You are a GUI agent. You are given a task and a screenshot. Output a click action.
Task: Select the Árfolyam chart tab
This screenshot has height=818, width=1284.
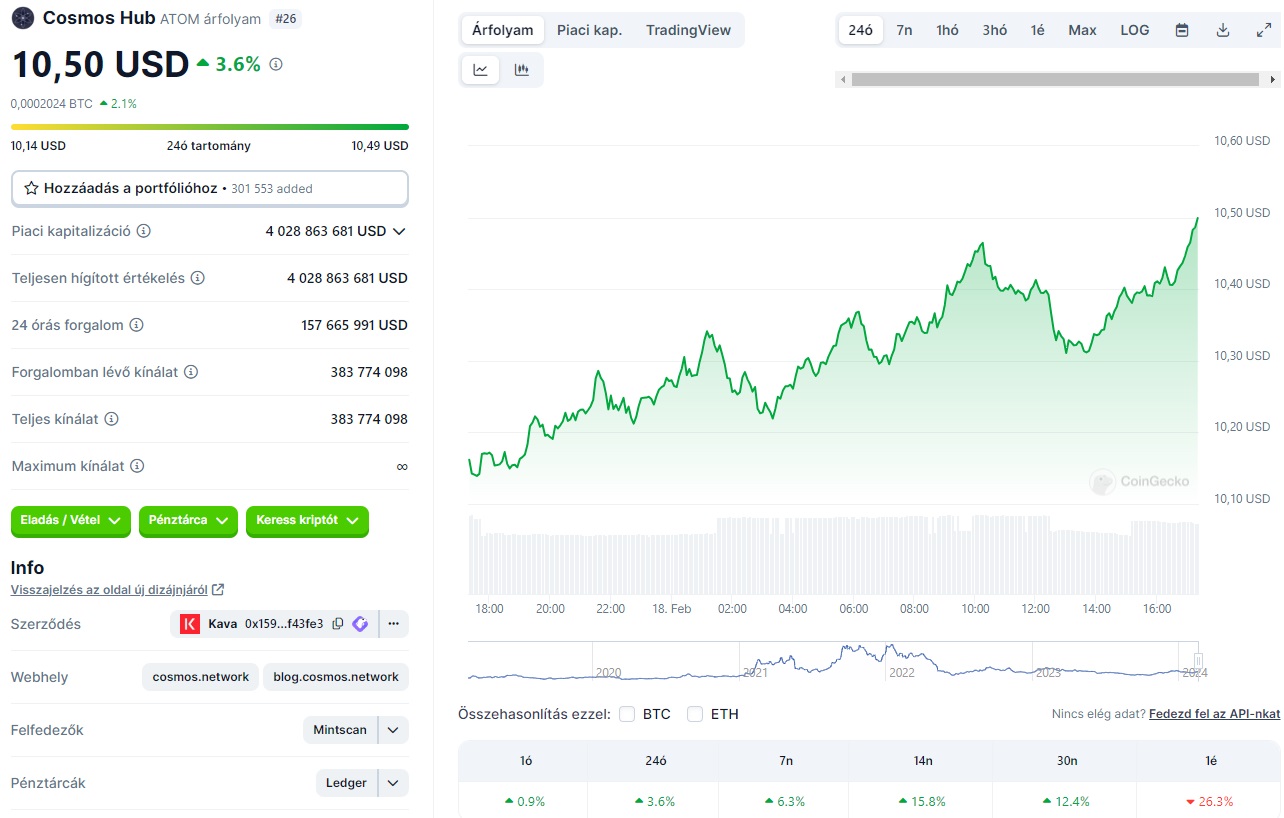(x=503, y=30)
